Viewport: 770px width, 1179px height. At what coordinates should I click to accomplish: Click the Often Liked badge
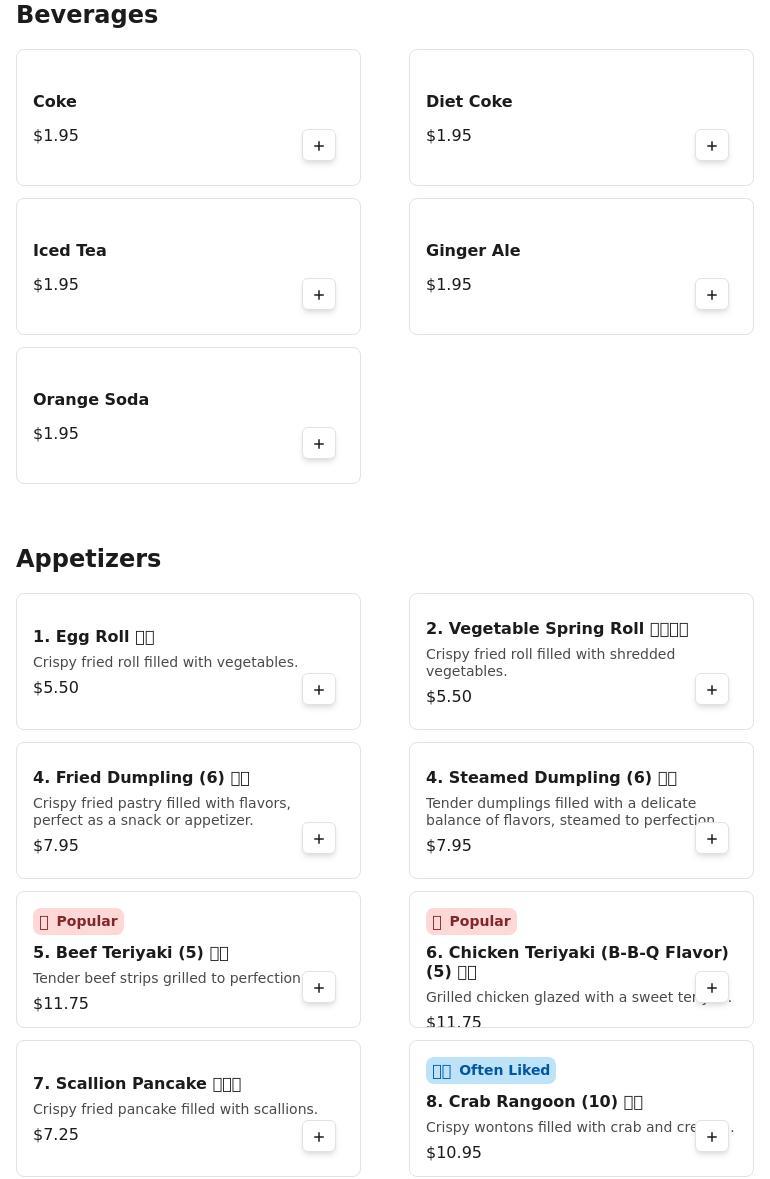(x=490, y=1069)
